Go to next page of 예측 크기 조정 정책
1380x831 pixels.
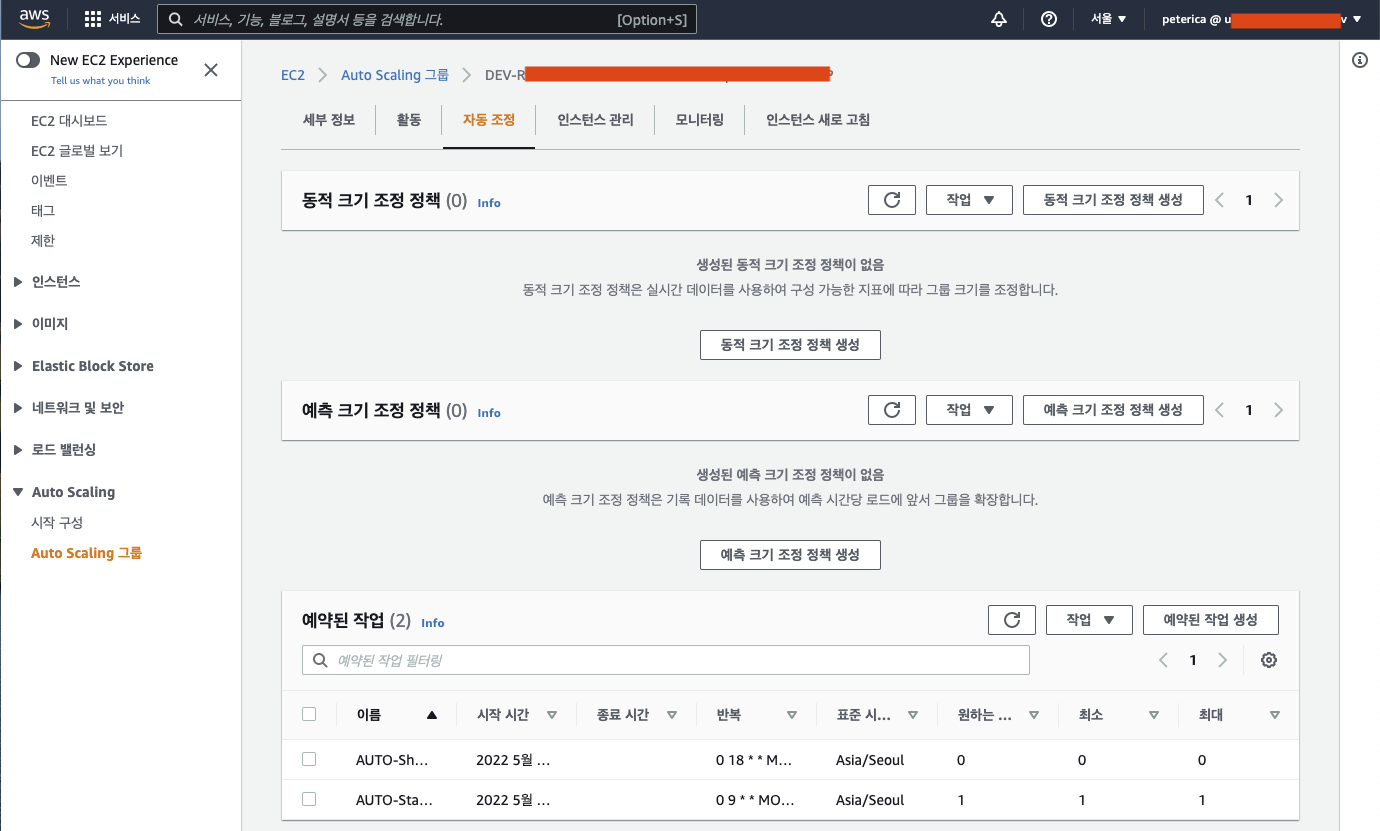coord(1279,410)
